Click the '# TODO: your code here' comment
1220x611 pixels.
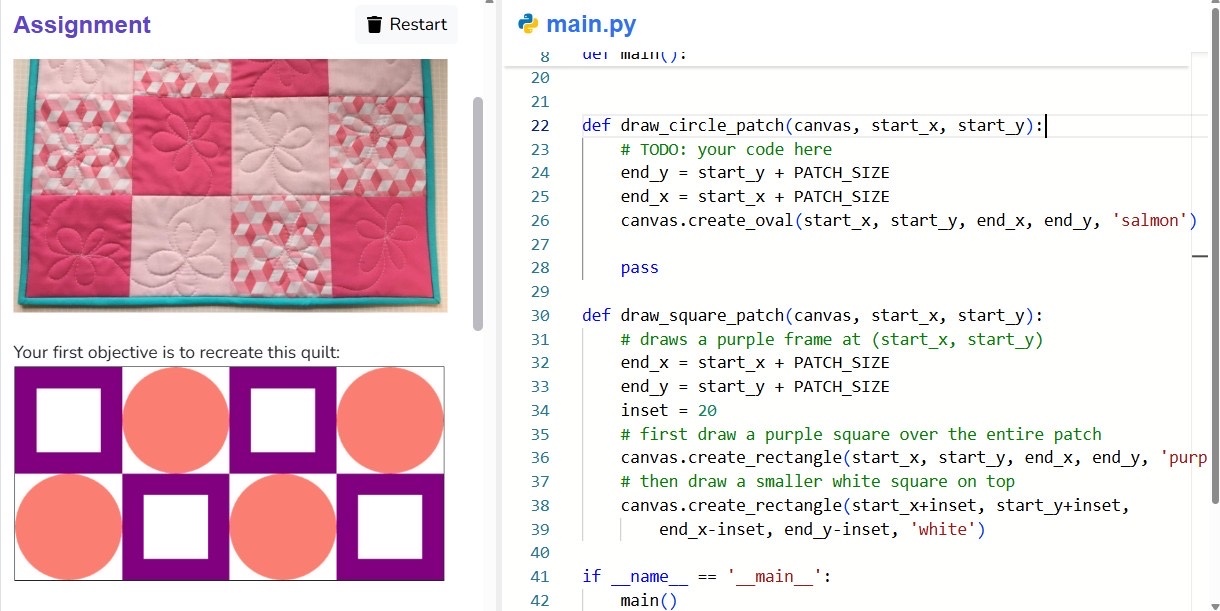click(726, 149)
